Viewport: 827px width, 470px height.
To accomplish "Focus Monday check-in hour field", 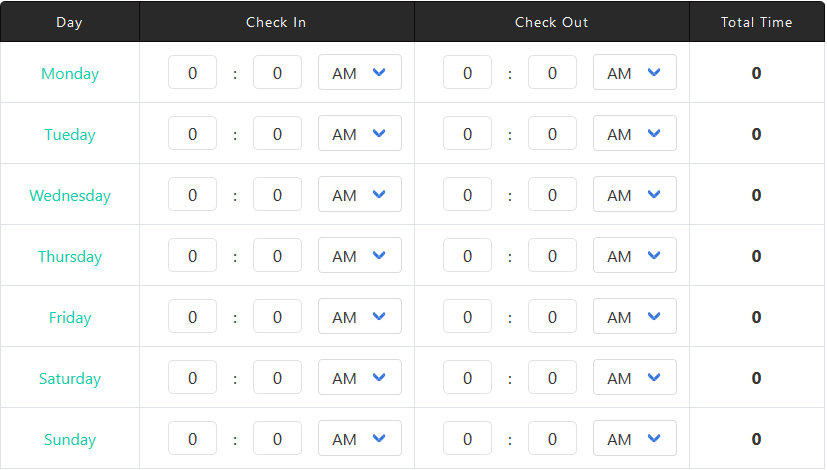I will click(193, 72).
